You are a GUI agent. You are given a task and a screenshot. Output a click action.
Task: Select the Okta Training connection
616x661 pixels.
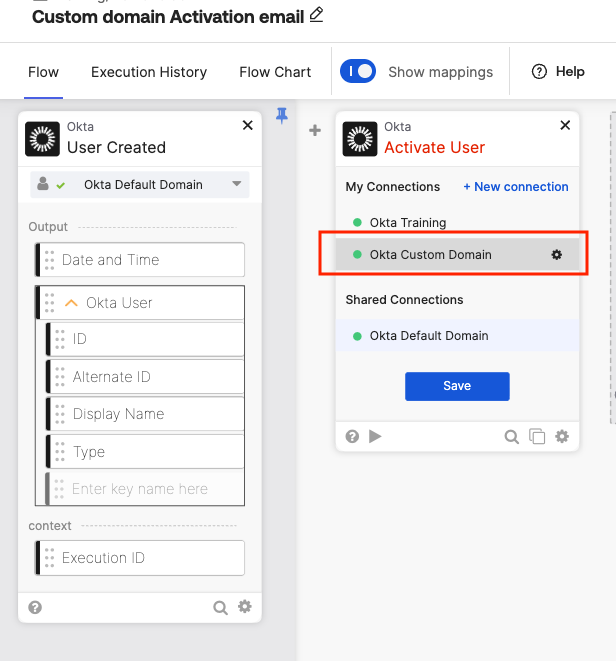point(457,223)
